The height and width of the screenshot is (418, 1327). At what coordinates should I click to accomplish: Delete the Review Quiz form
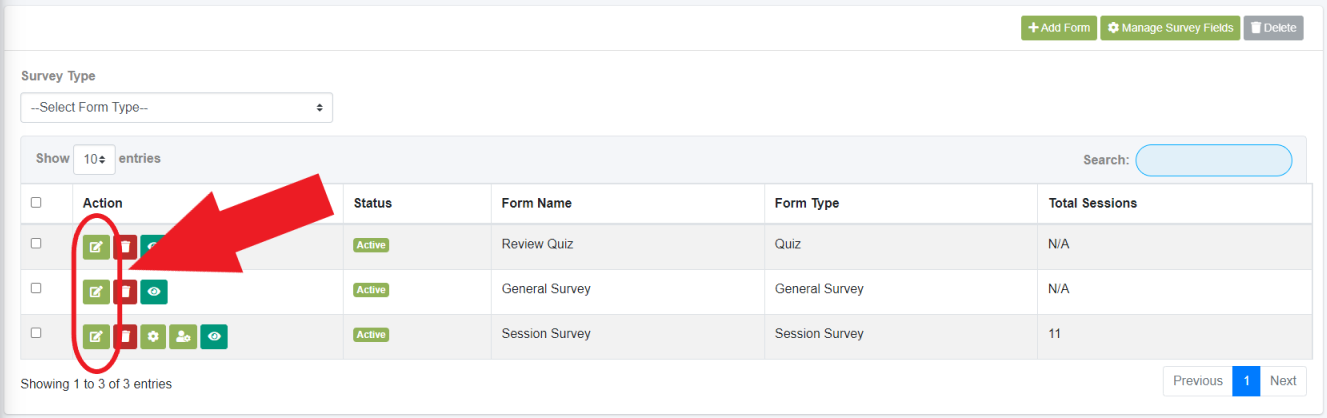click(x=125, y=246)
